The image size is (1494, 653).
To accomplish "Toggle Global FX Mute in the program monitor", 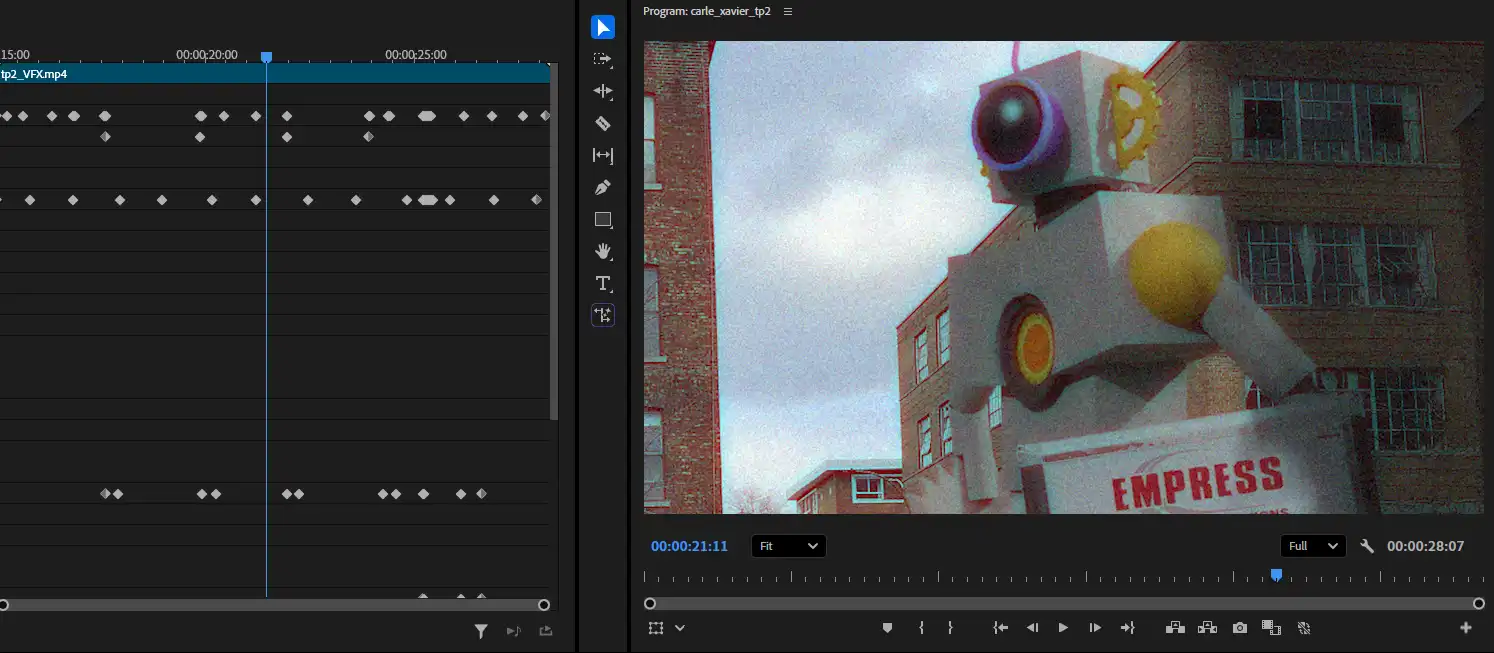I will point(1304,627).
